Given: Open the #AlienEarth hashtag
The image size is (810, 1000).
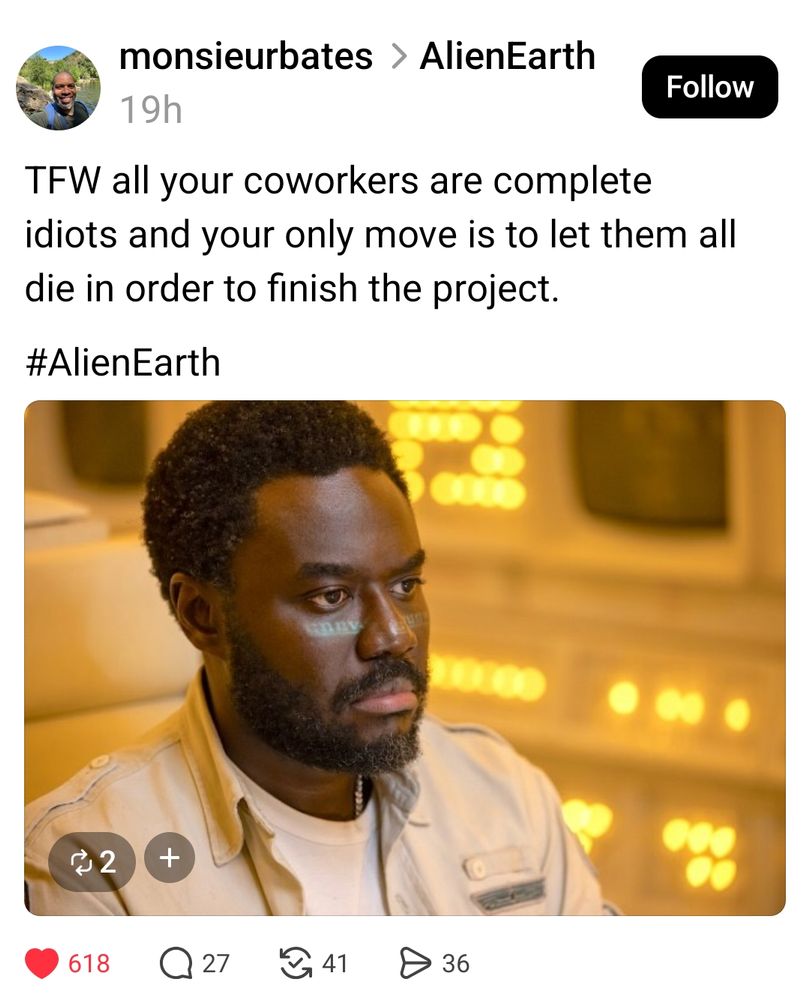Looking at the screenshot, I should click(x=122, y=362).
